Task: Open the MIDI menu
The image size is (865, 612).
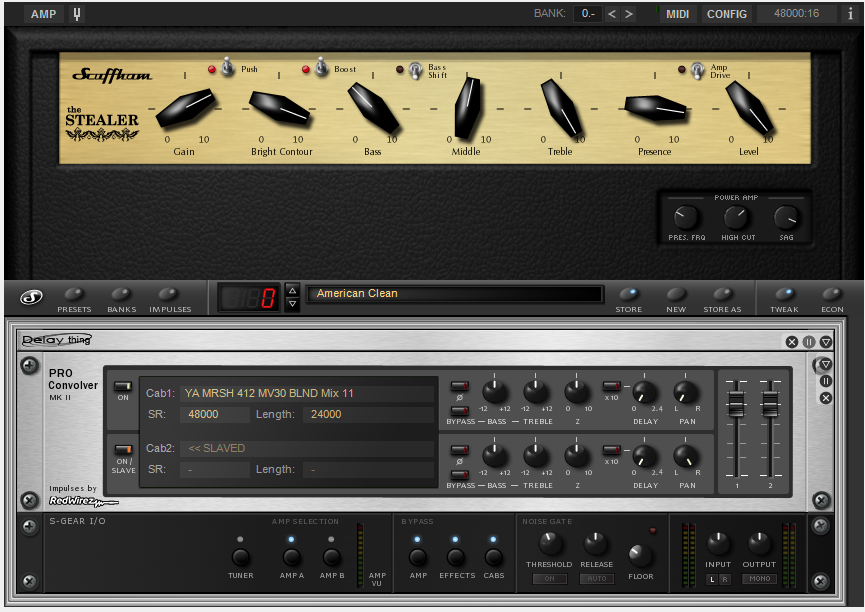Action: click(x=677, y=14)
